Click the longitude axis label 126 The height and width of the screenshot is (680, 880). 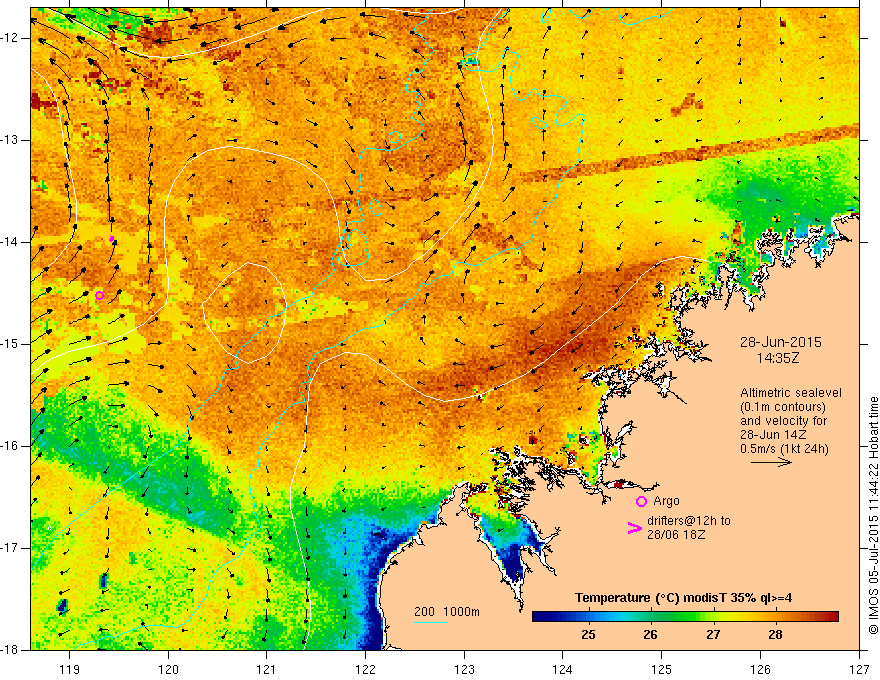[760, 669]
